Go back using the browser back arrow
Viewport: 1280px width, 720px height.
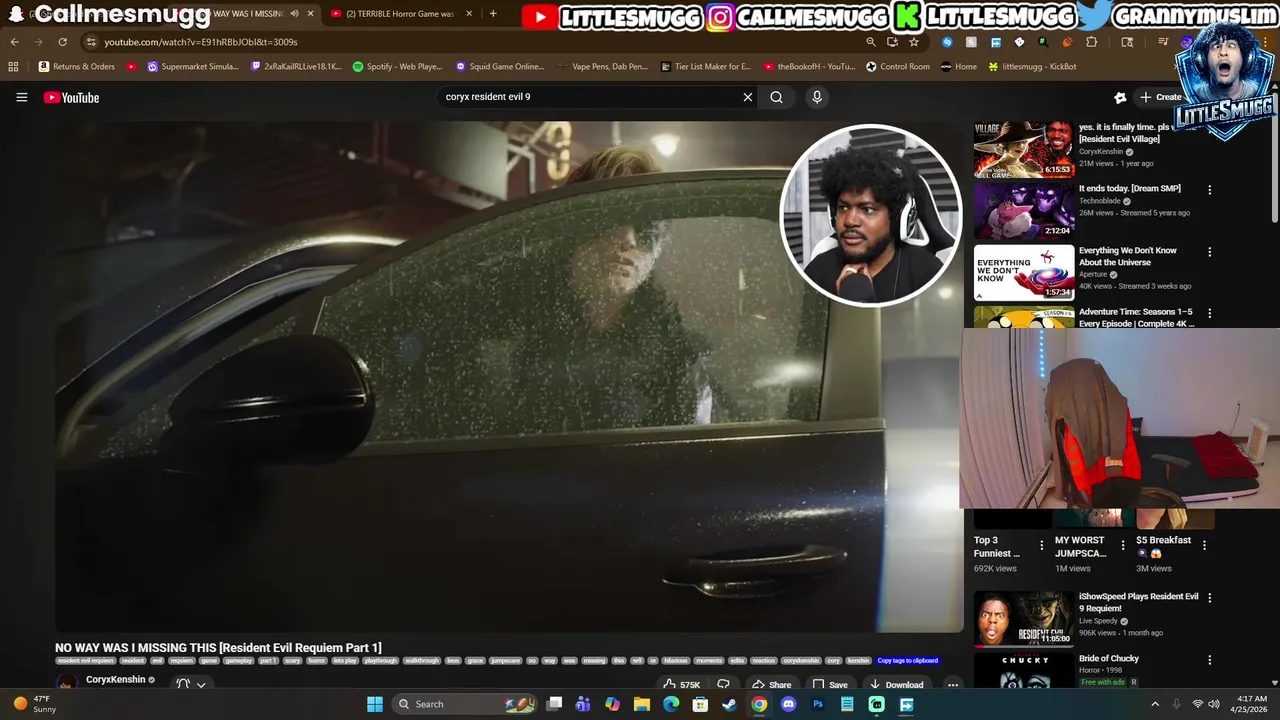coord(14,42)
